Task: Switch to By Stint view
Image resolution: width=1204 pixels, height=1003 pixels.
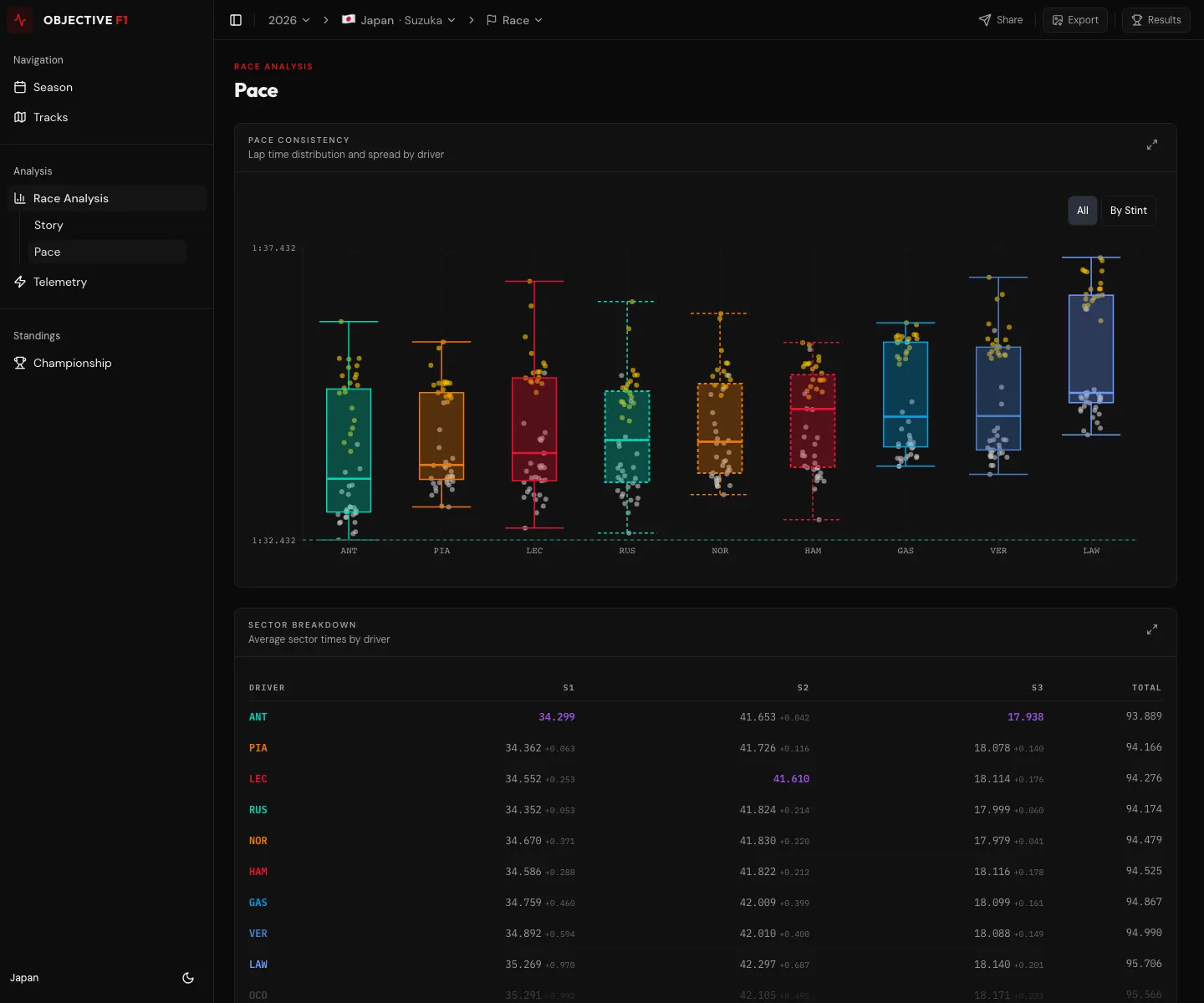Action: tap(1128, 211)
